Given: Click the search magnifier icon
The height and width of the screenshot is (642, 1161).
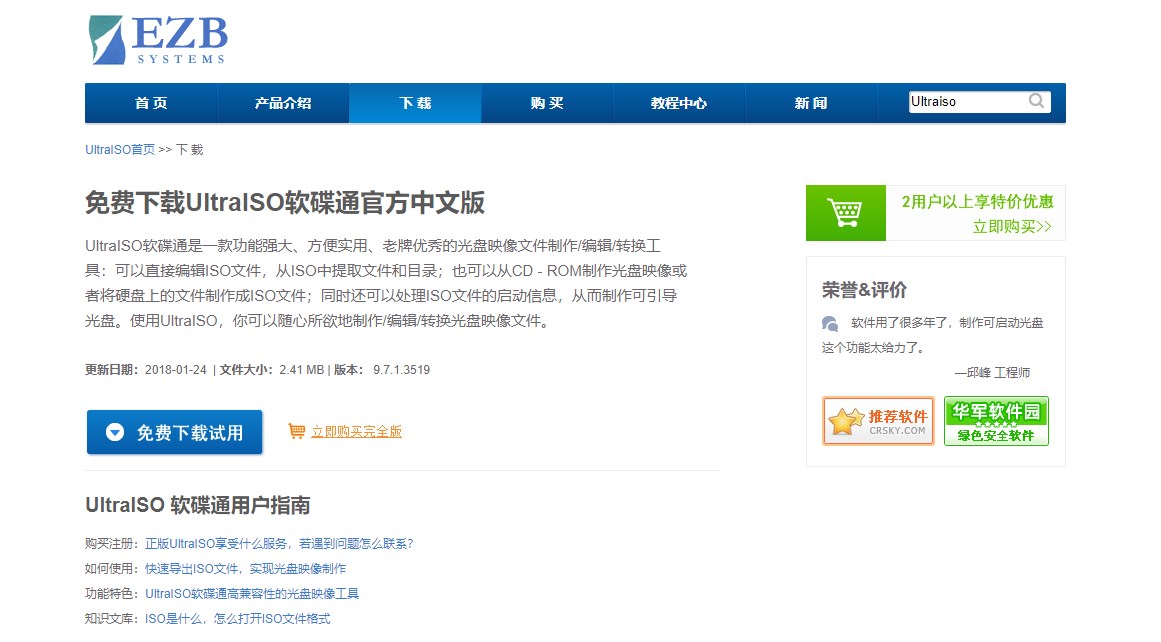Looking at the screenshot, I should click(x=1036, y=101).
